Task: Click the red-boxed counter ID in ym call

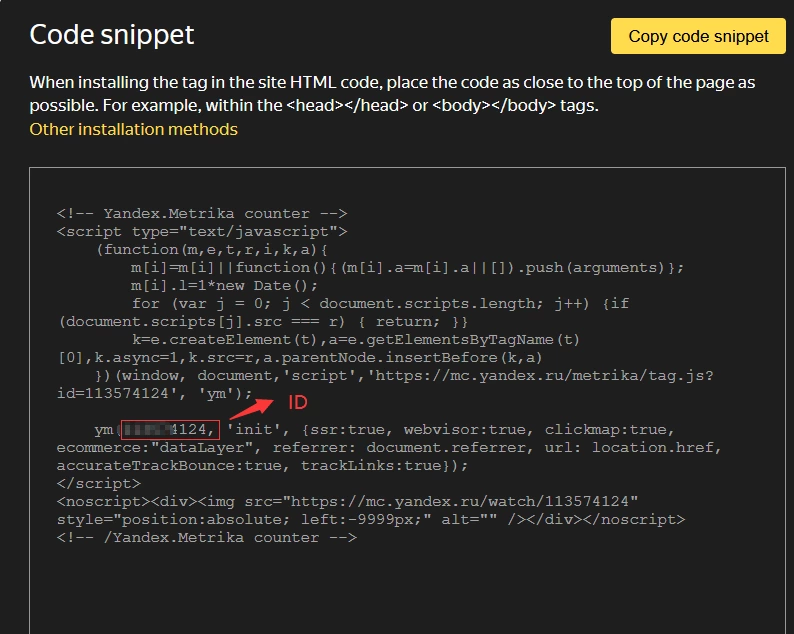Action: 170,429
